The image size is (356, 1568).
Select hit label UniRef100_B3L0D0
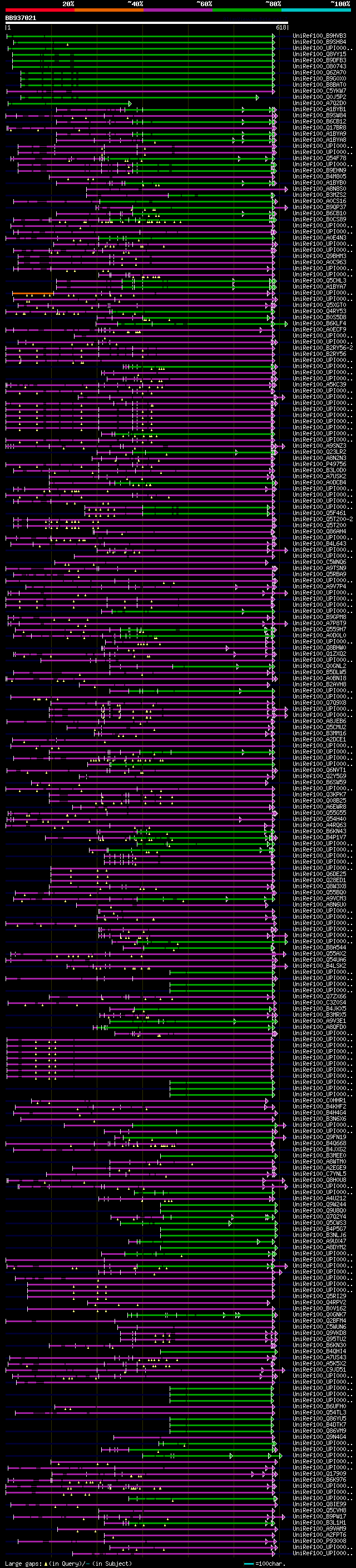point(319,471)
